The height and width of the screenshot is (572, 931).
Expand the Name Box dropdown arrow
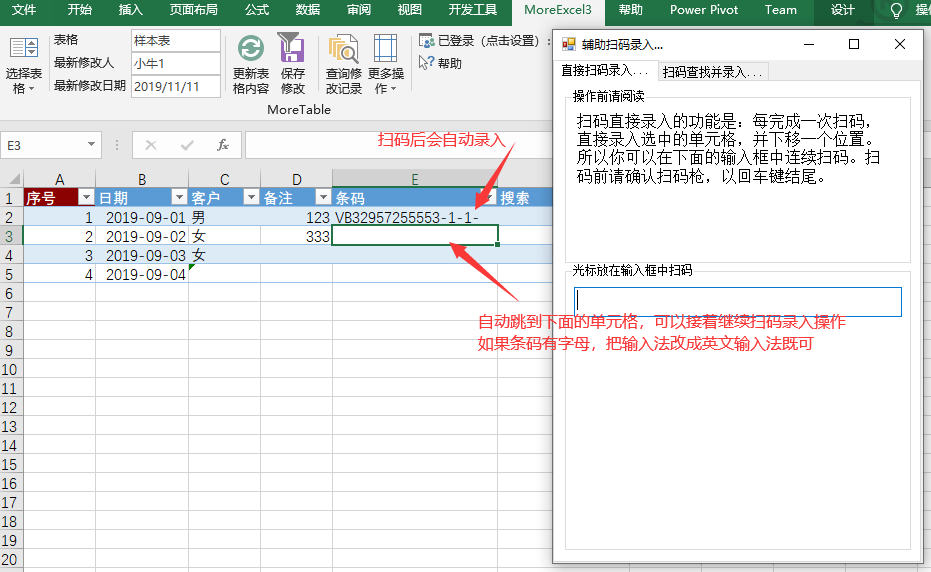pos(92,145)
